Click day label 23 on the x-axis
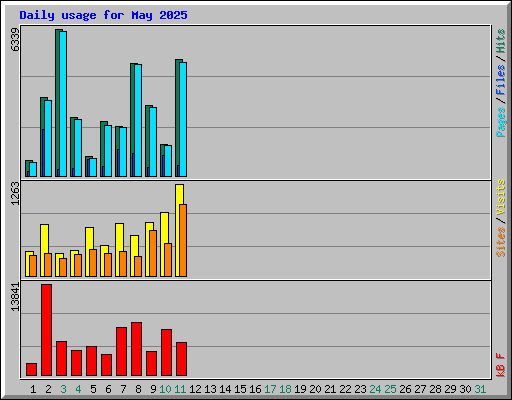 pyautogui.click(x=360, y=389)
